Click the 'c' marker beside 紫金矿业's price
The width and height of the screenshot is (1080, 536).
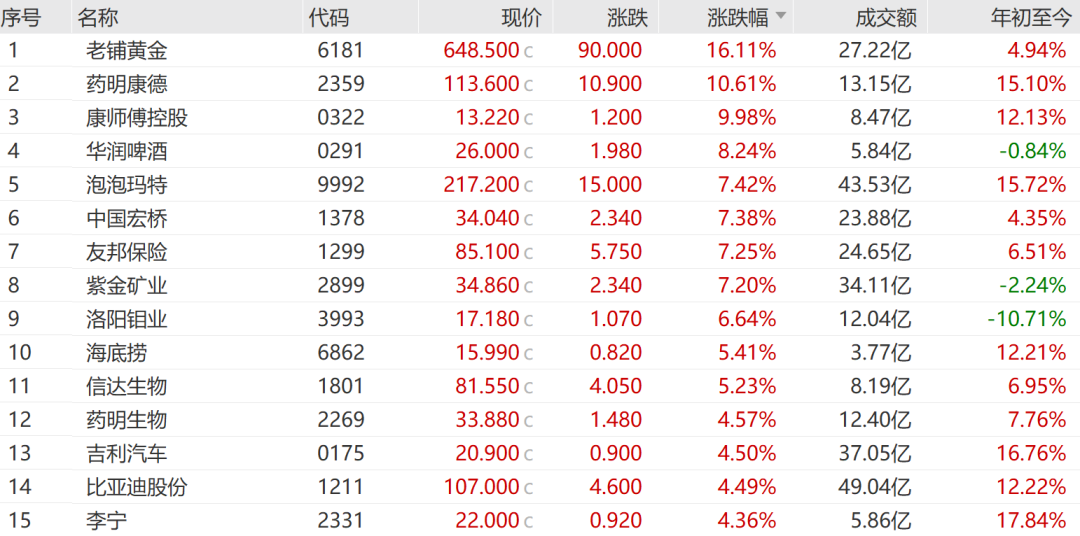tap(528, 286)
